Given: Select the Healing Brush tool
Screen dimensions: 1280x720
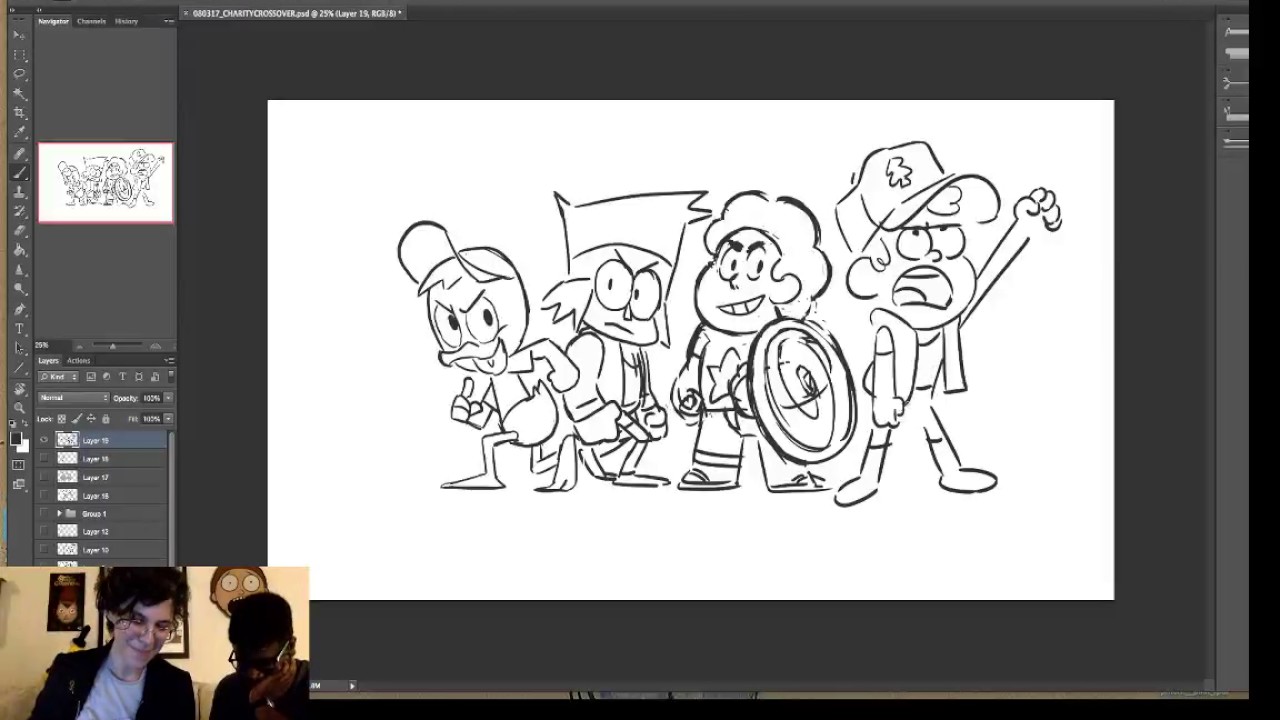Looking at the screenshot, I should coord(19,153).
